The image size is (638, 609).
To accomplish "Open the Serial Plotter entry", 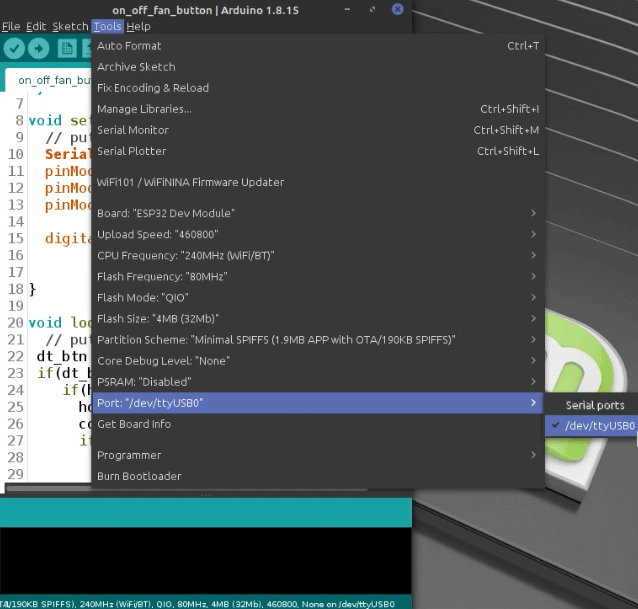I will point(318,151).
